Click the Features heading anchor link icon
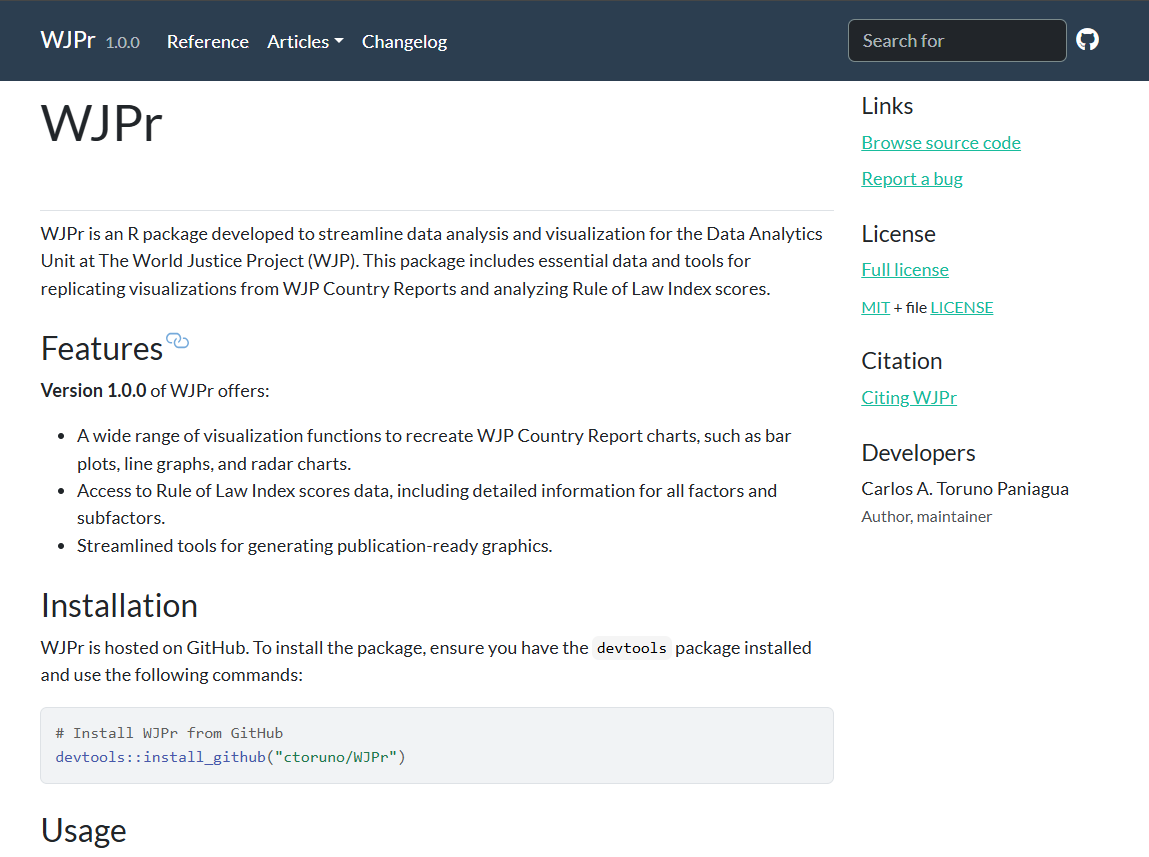The height and width of the screenshot is (857, 1149). tap(177, 341)
